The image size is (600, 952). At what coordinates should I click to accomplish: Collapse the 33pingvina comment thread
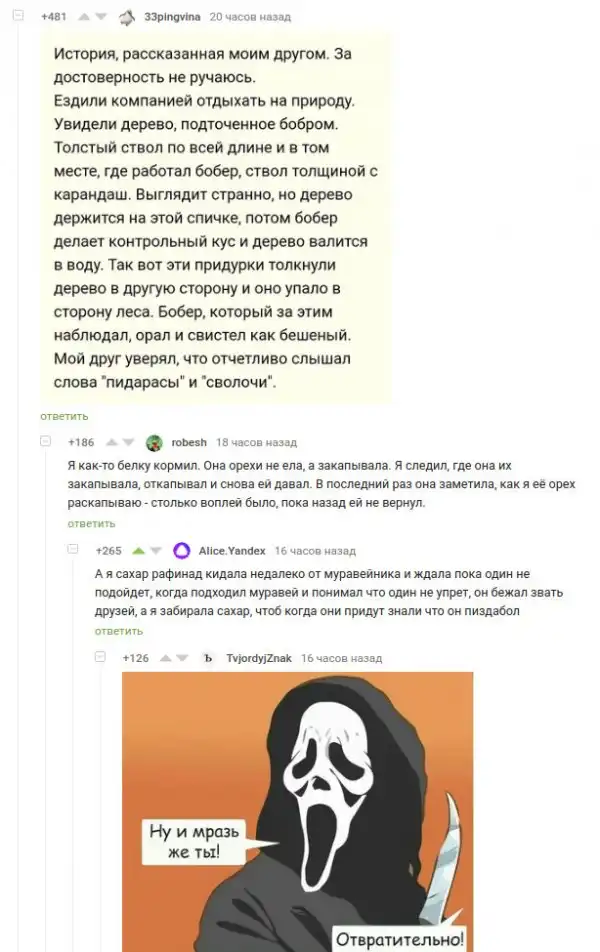point(19,16)
